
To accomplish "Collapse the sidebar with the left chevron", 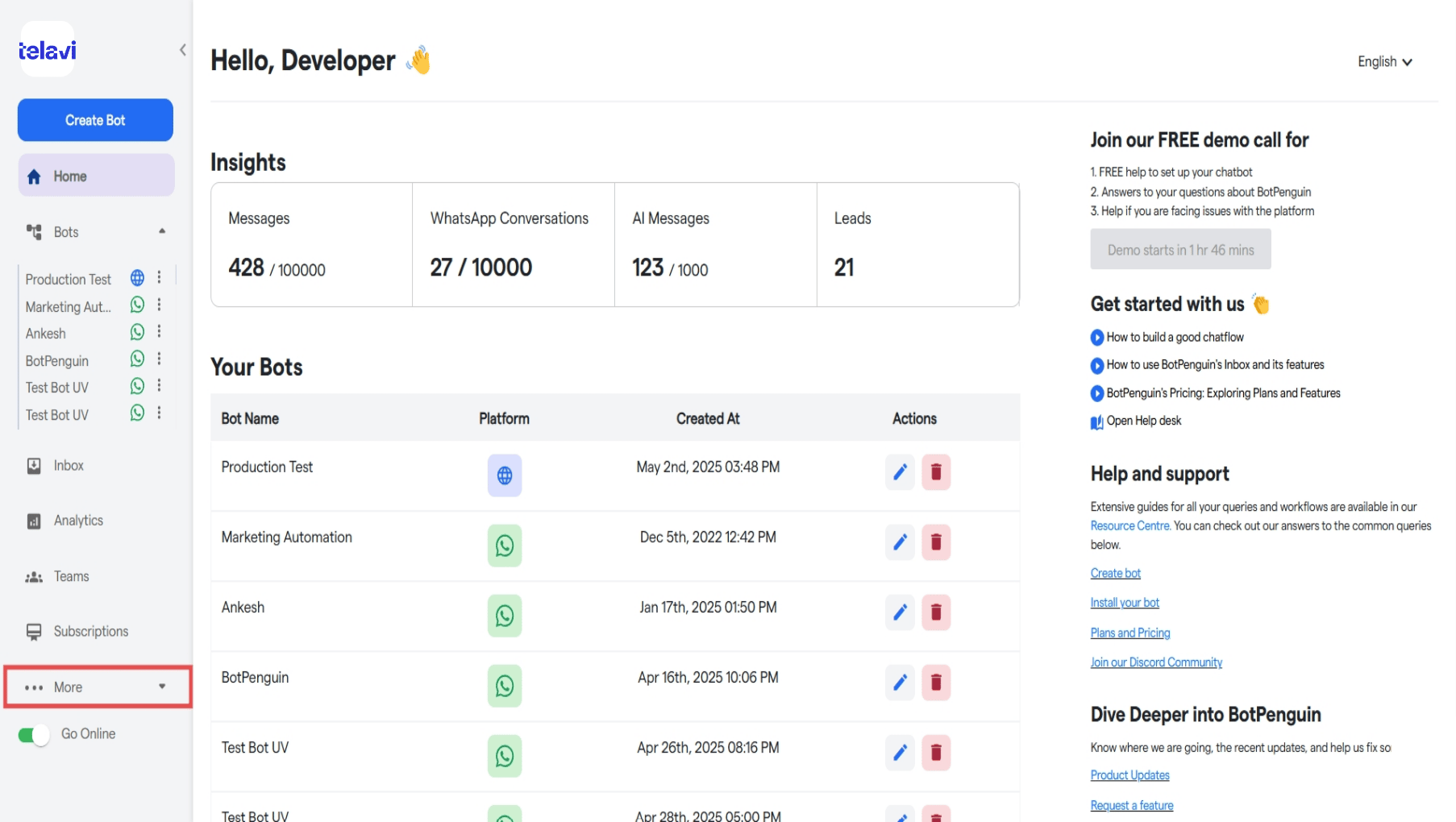I will (x=183, y=50).
